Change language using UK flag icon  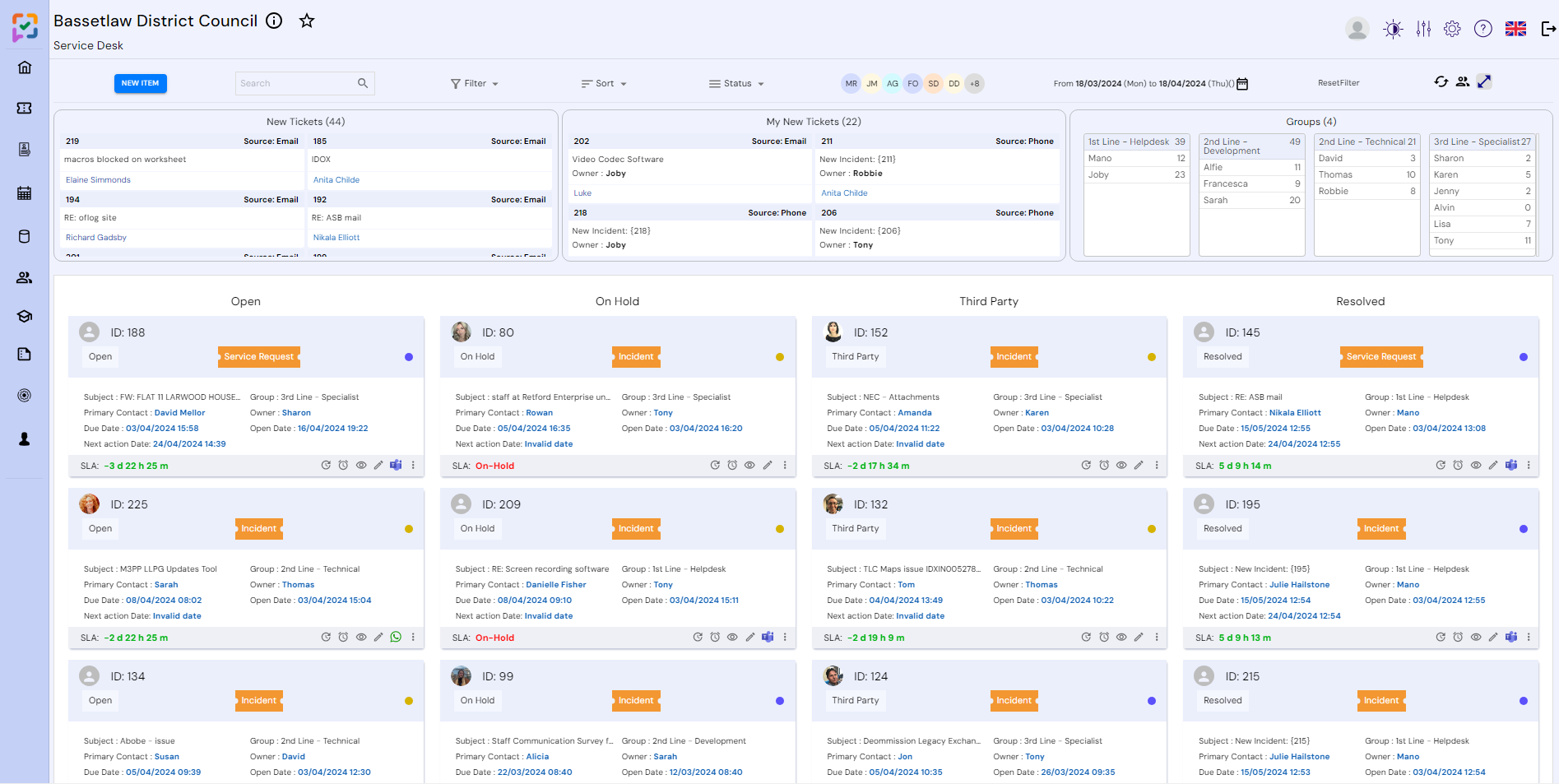[x=1516, y=30]
